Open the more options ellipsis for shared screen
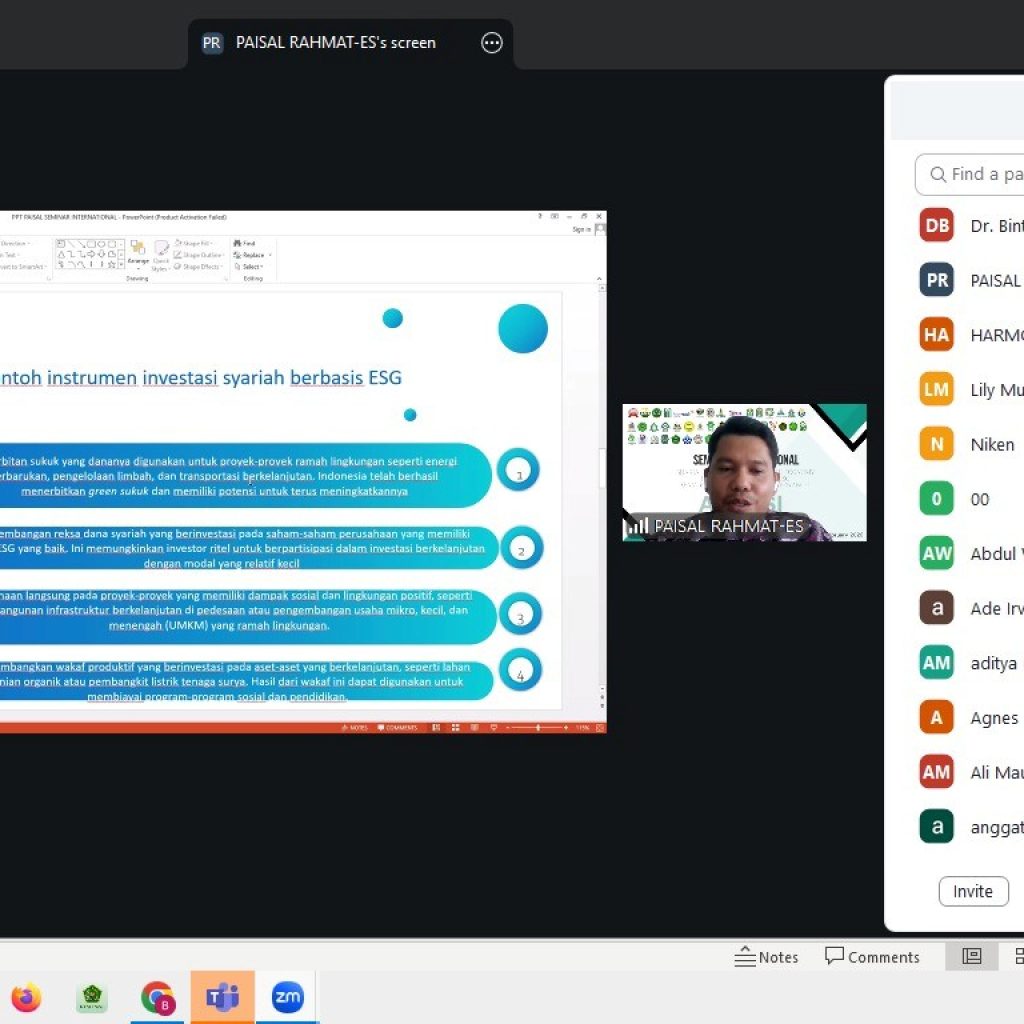Image resolution: width=1024 pixels, height=1024 pixels. [x=491, y=43]
